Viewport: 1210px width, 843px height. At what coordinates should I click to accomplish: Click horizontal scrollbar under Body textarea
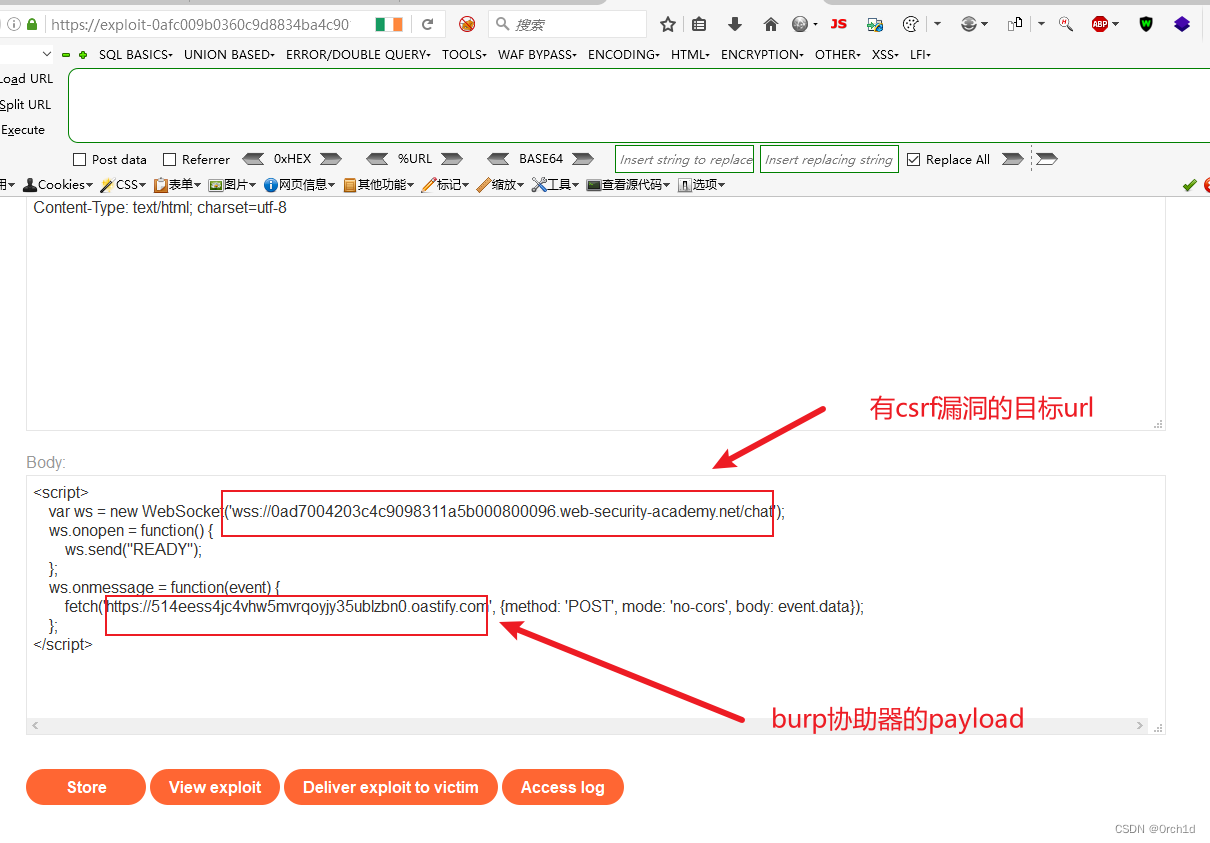click(589, 726)
